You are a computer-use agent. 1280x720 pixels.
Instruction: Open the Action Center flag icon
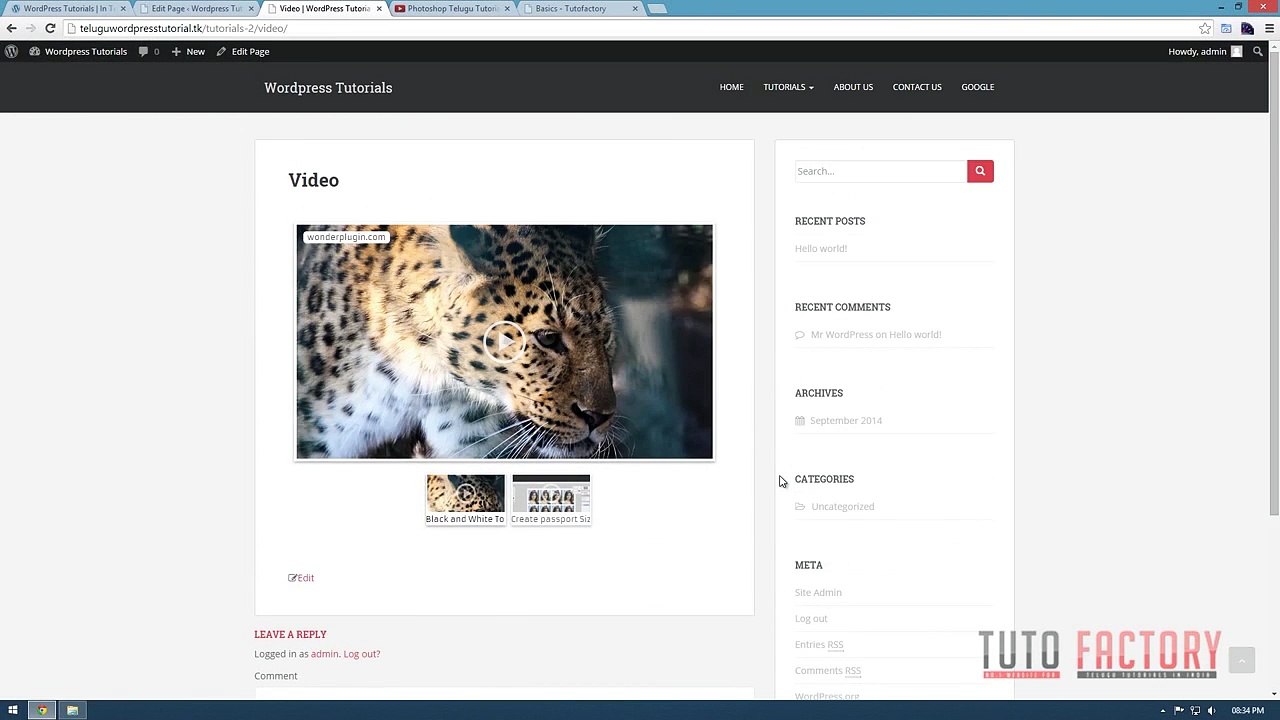(1180, 710)
